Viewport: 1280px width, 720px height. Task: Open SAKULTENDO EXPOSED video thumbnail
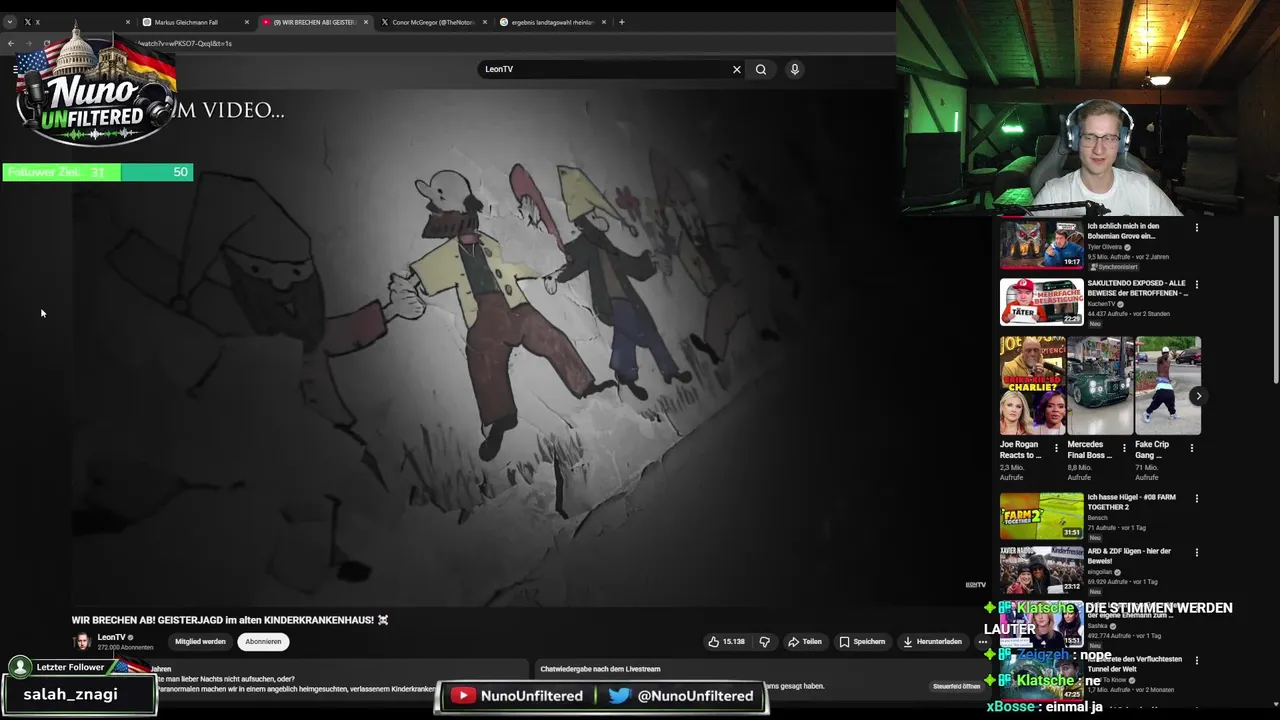click(x=1041, y=301)
